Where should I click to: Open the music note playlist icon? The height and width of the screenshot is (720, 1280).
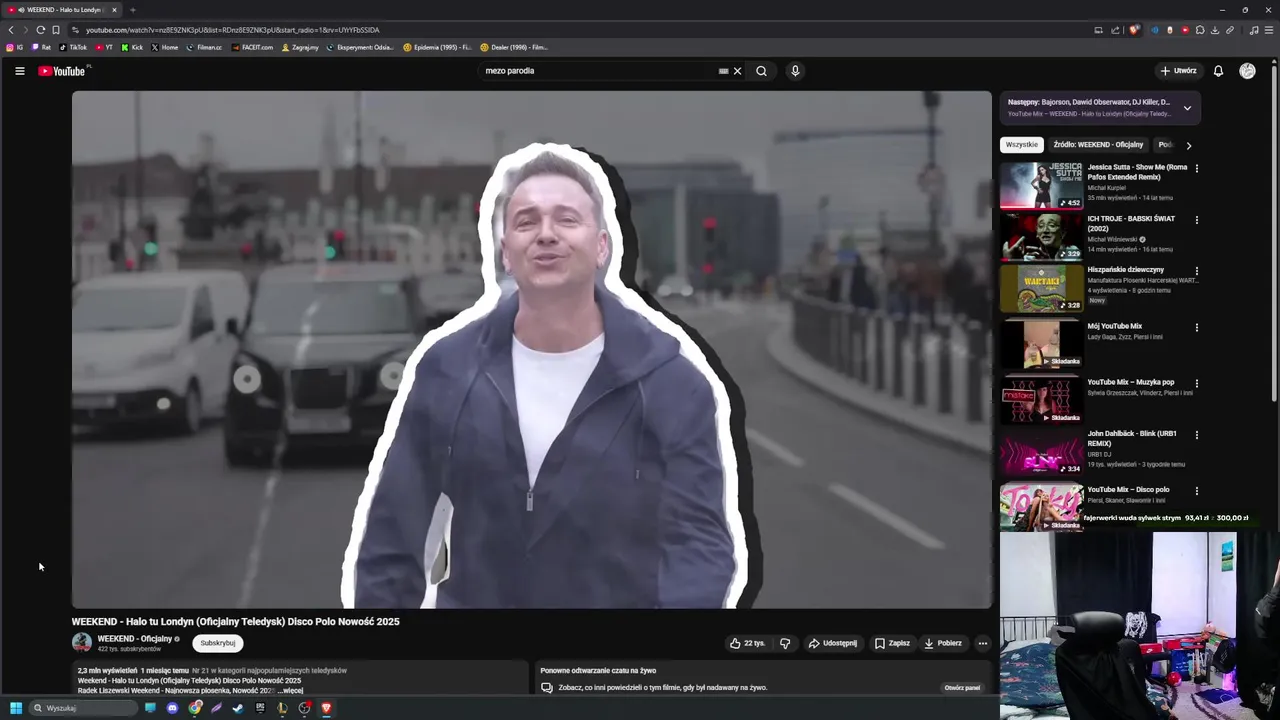pos(1254,30)
